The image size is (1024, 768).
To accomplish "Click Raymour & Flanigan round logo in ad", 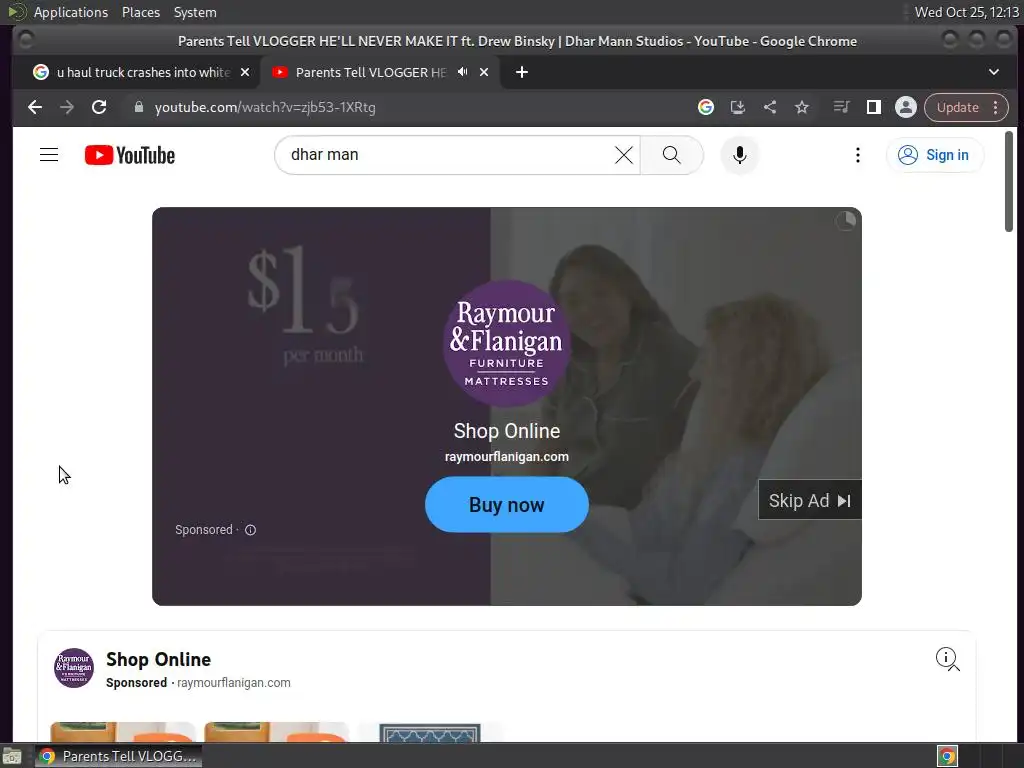I will coord(507,344).
